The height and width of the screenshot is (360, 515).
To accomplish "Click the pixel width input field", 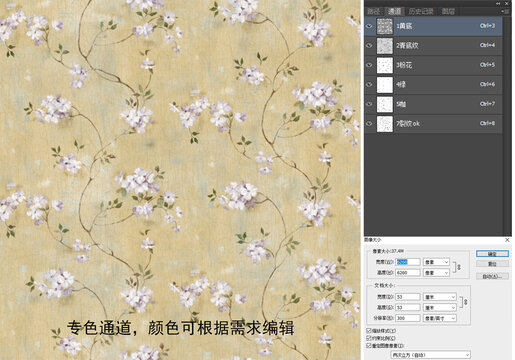I will (x=408, y=262).
